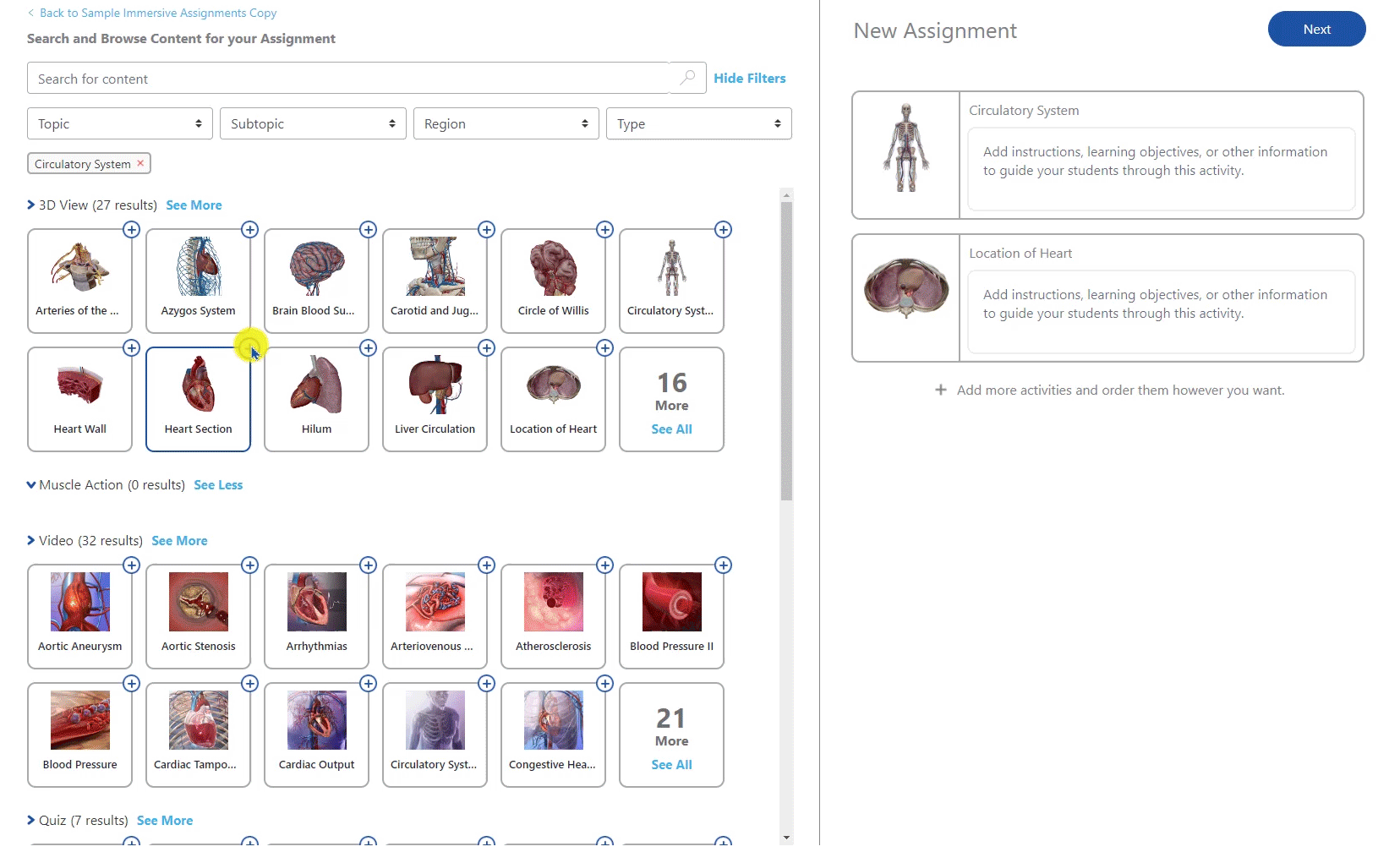Image resolution: width=1400 pixels, height=852 pixels.
Task: Click the plus icon beside Add more activities
Action: [940, 390]
